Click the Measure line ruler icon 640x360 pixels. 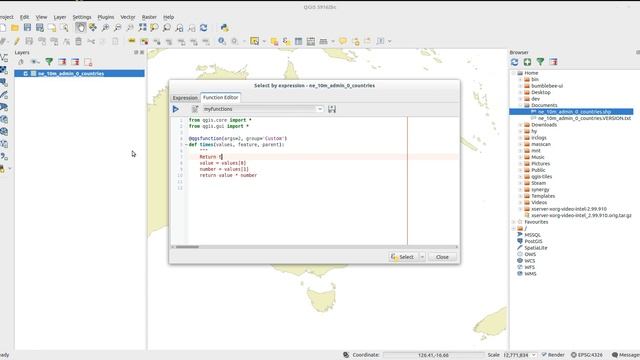click(323, 41)
